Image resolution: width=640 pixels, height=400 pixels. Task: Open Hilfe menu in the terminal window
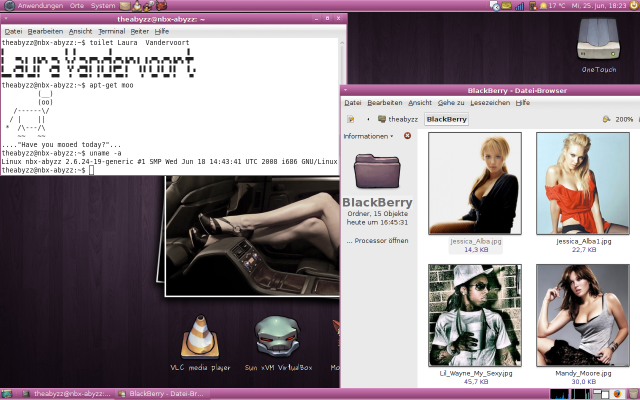pos(162,31)
